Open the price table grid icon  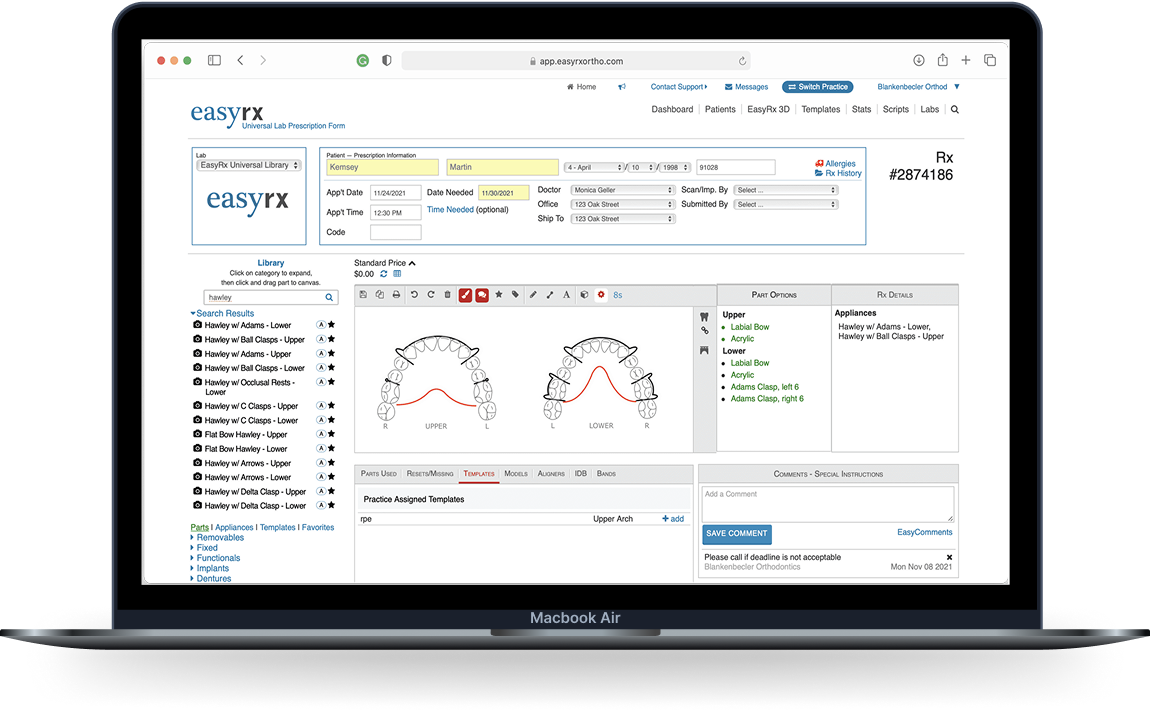(x=398, y=274)
